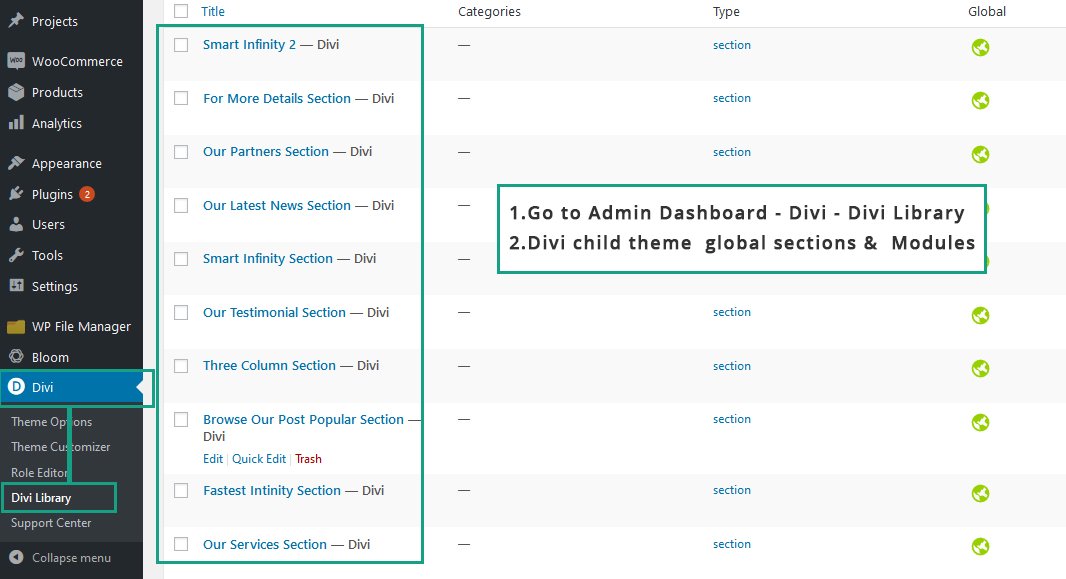Screen dimensions: 1066x579
Task: Click Edit under Browse Our Post Popular Section
Action: tap(213, 459)
